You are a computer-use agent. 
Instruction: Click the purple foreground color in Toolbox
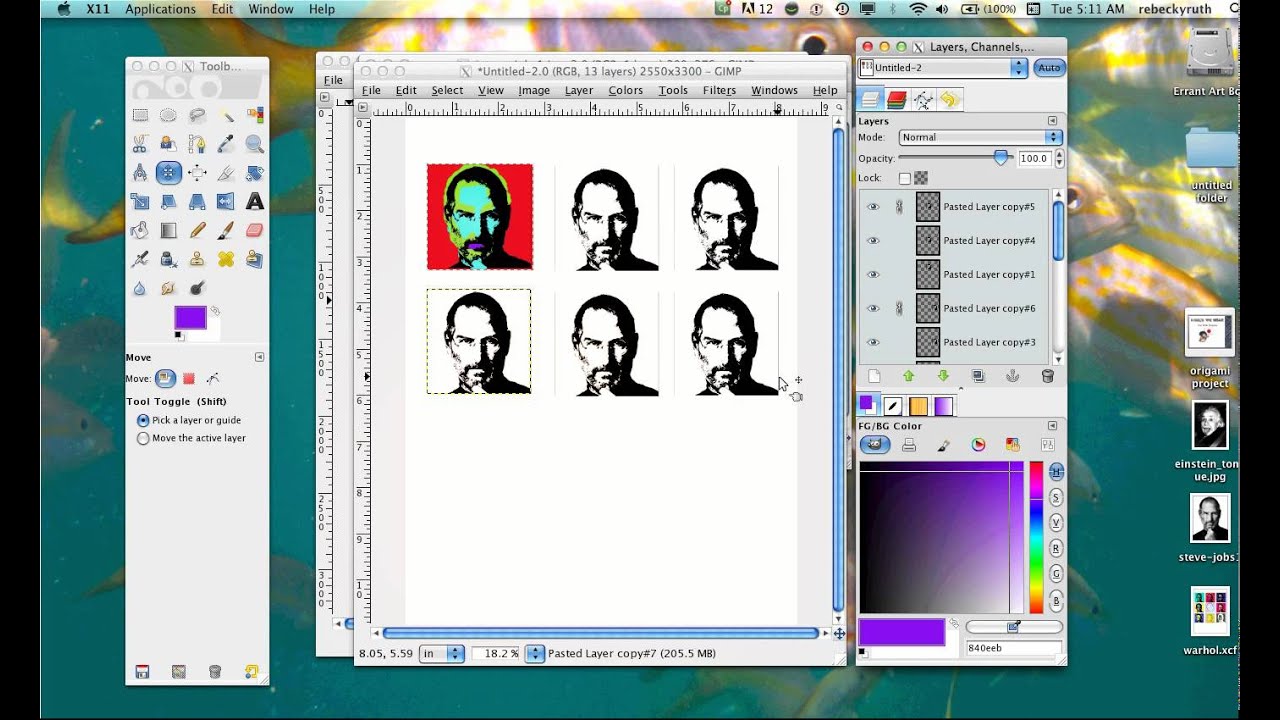189,317
